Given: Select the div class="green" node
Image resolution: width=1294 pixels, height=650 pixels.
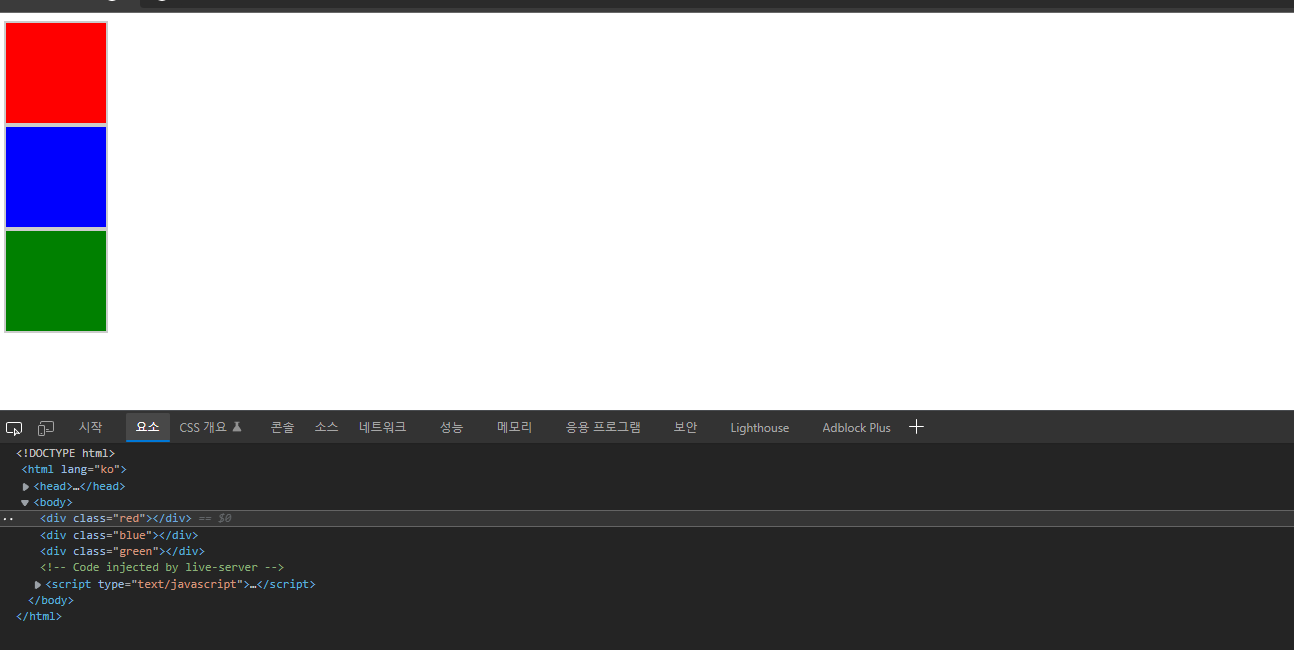Looking at the screenshot, I should 122,551.
